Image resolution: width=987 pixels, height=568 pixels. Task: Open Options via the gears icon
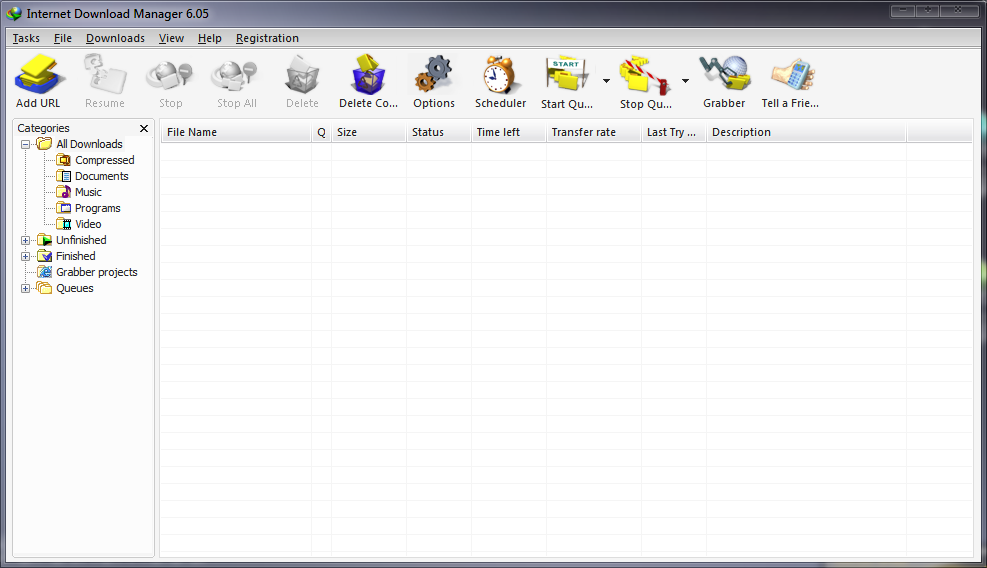pyautogui.click(x=434, y=74)
